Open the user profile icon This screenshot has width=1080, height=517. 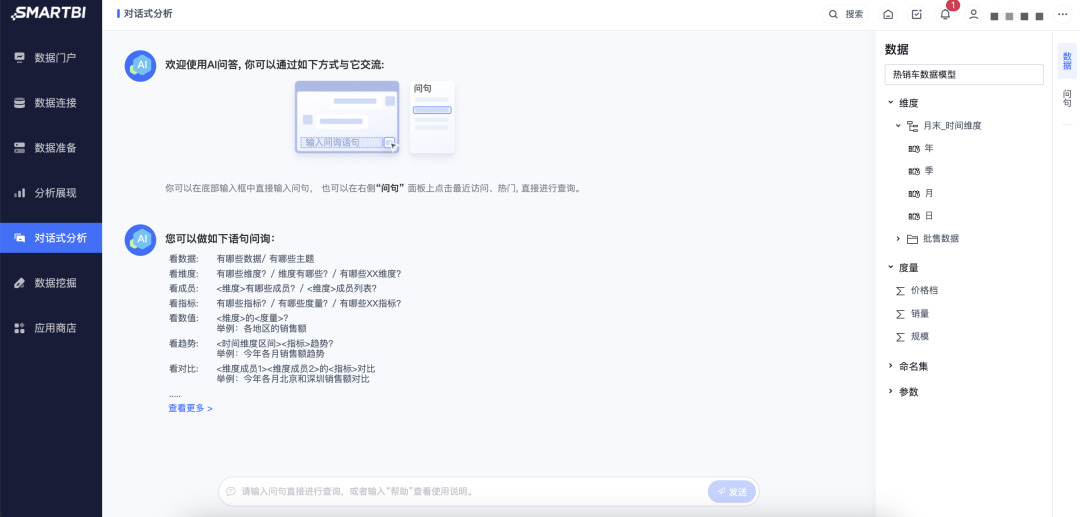[x=973, y=14]
